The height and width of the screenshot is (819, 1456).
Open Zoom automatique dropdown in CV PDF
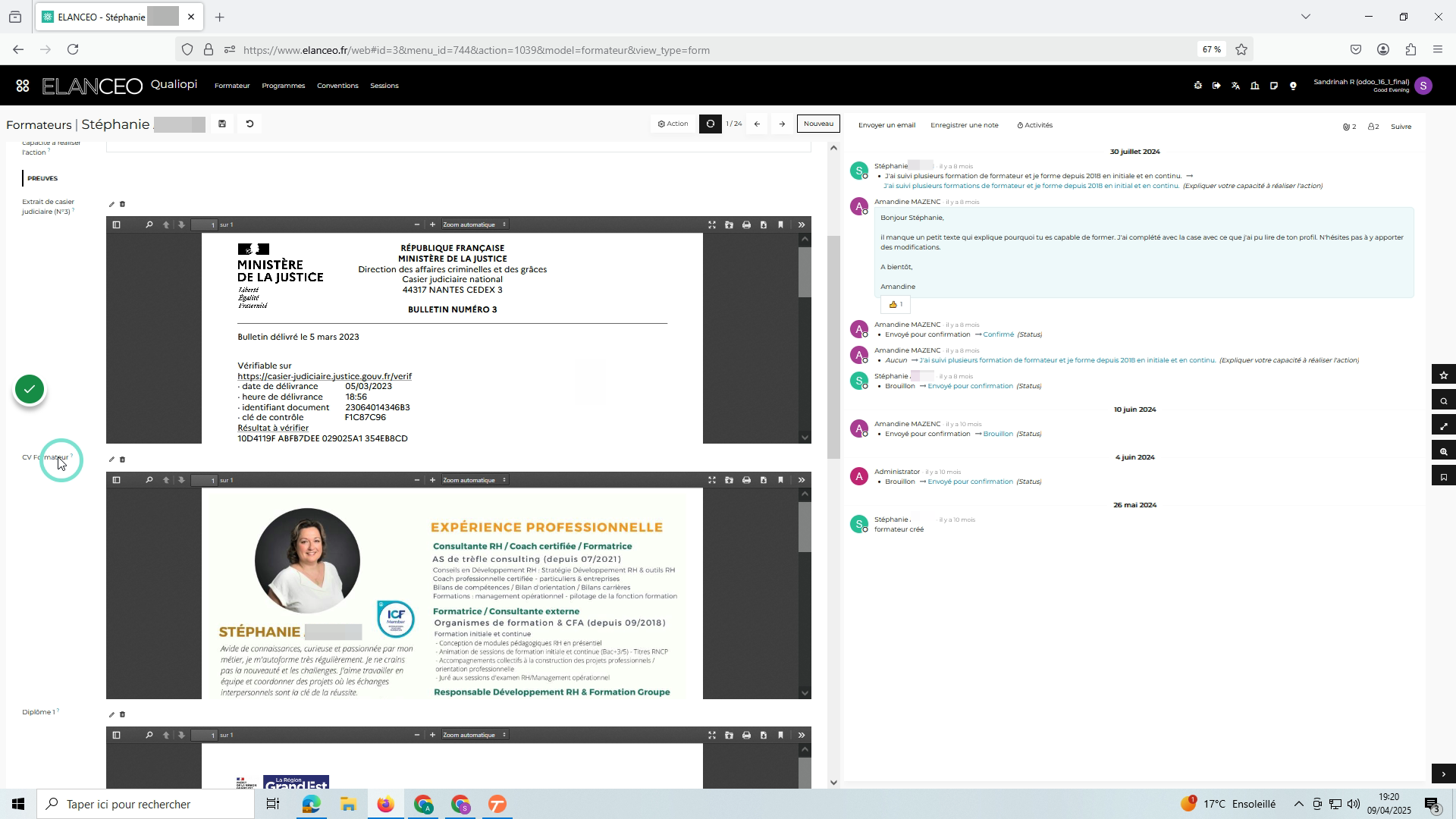tap(475, 480)
